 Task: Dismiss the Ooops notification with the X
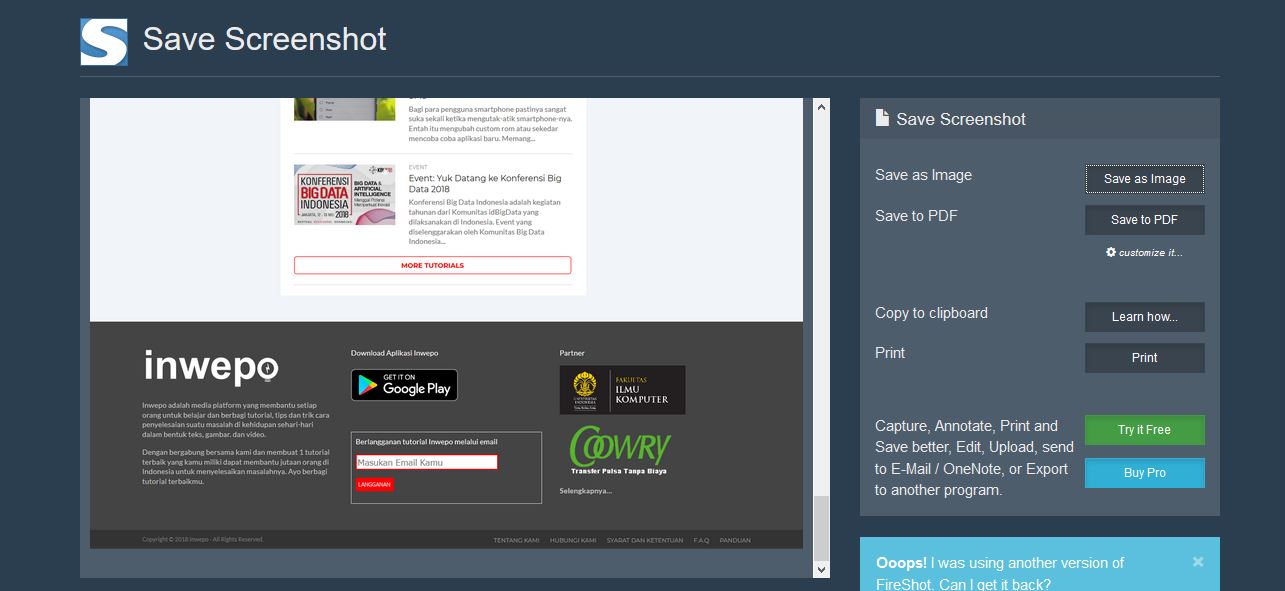[x=1198, y=562]
